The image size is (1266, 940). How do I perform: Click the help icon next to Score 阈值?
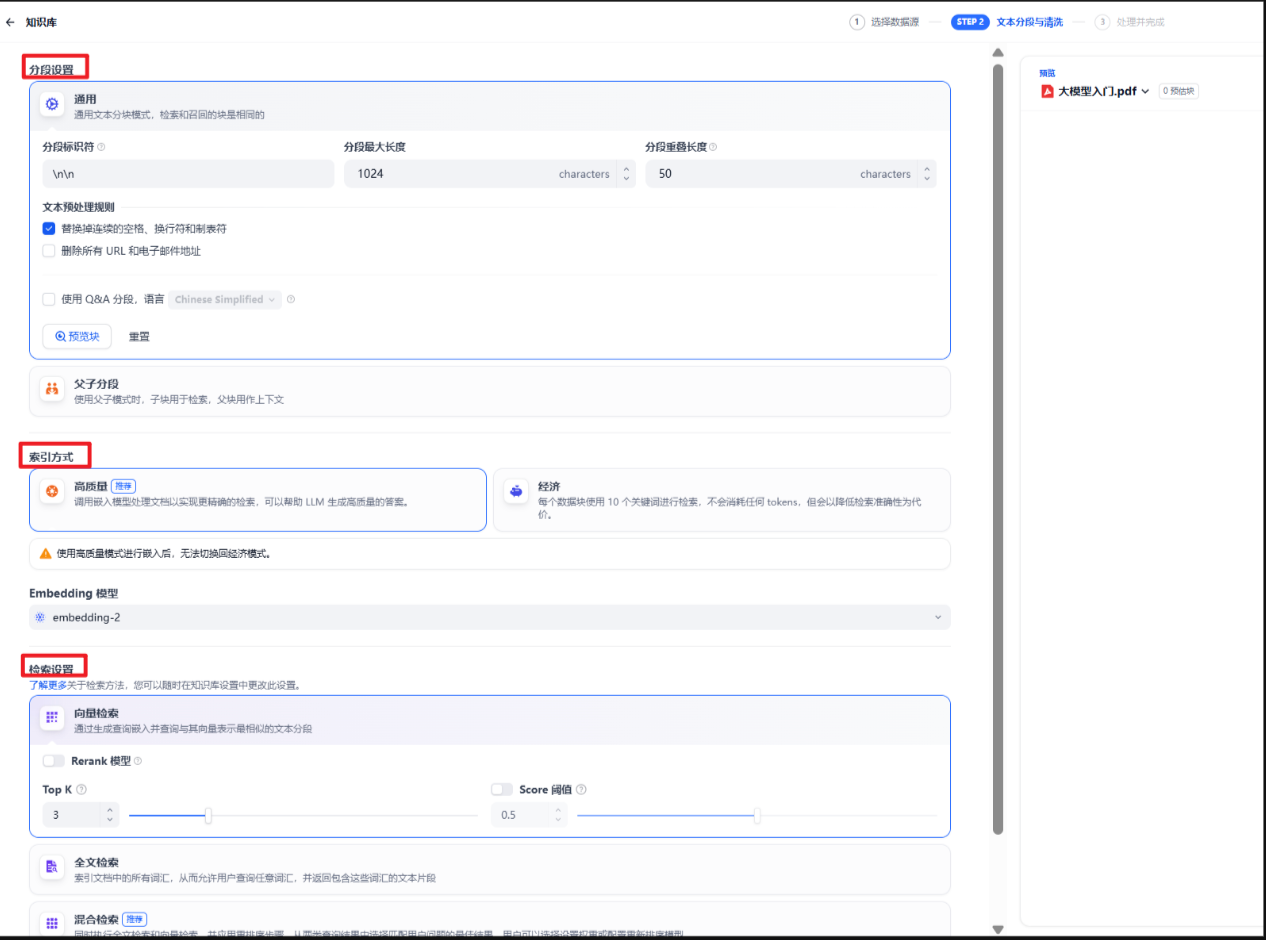[x=581, y=789]
